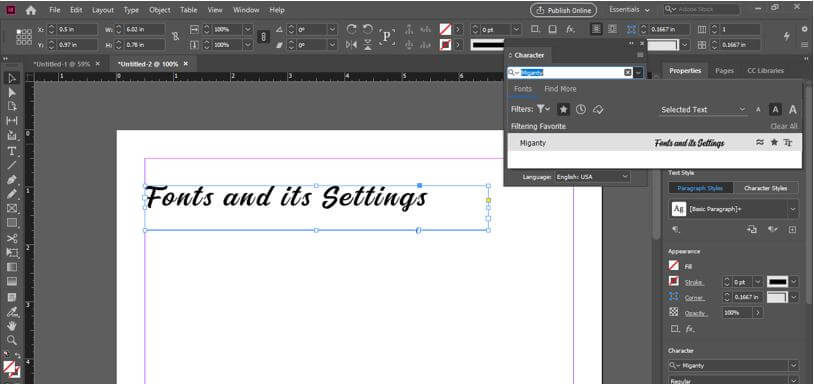Viewport: 814px width, 384px height.
Task: Click the Publish Online button
Action: [563, 10]
